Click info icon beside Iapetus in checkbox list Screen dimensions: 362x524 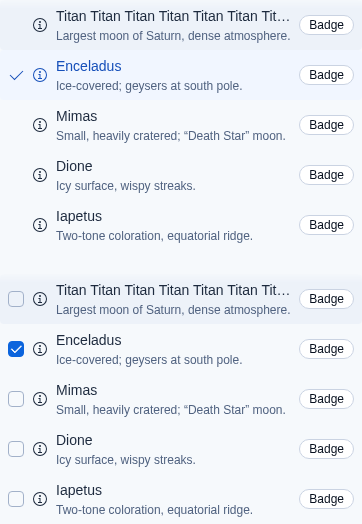40,499
